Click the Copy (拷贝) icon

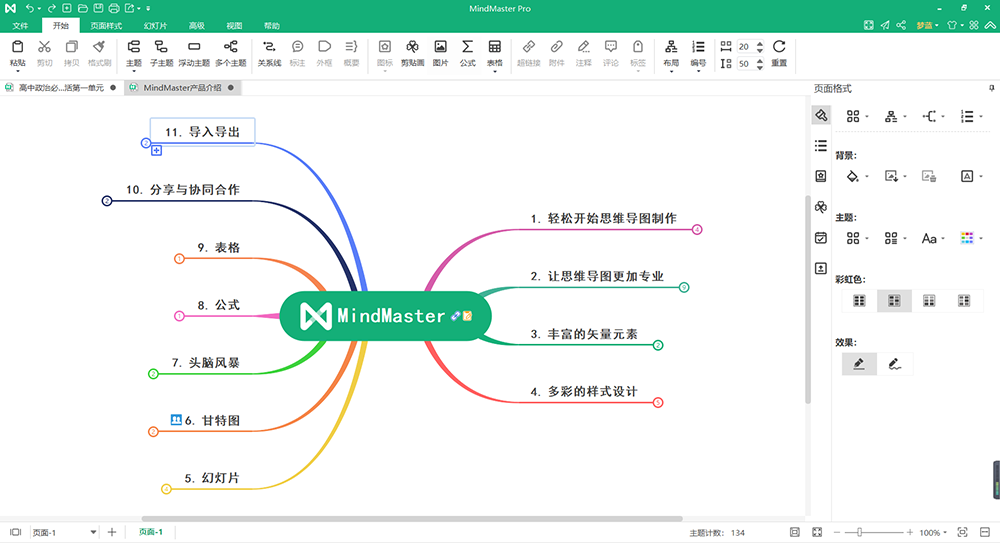pos(71,47)
